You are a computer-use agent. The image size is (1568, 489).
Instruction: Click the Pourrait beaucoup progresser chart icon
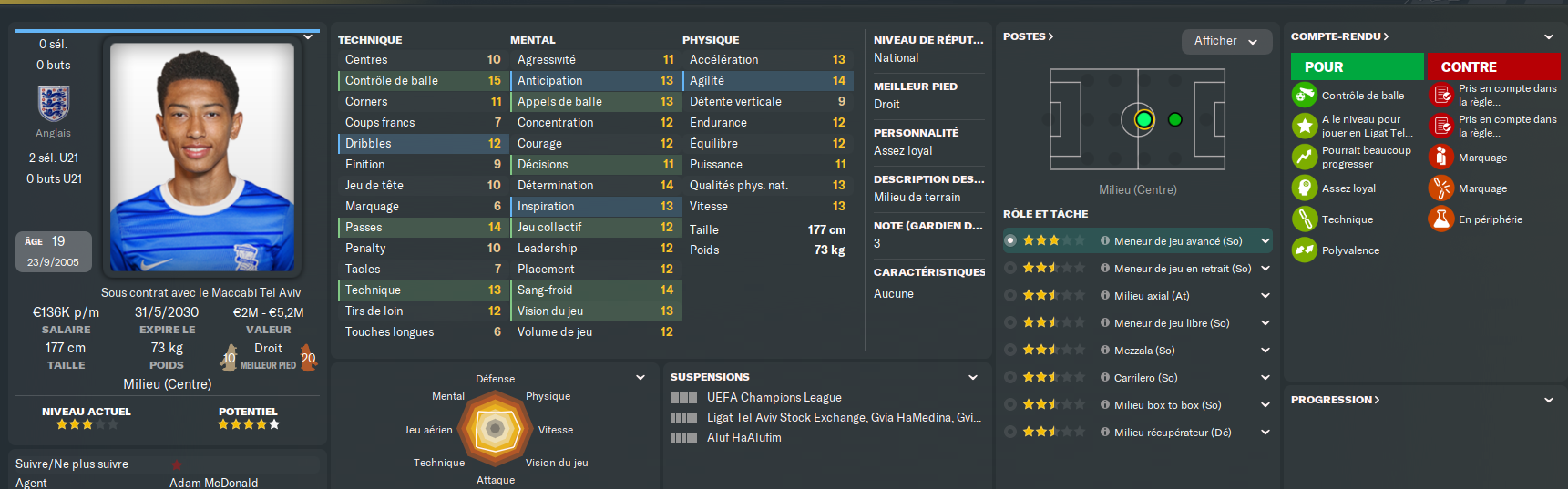coord(1305,157)
